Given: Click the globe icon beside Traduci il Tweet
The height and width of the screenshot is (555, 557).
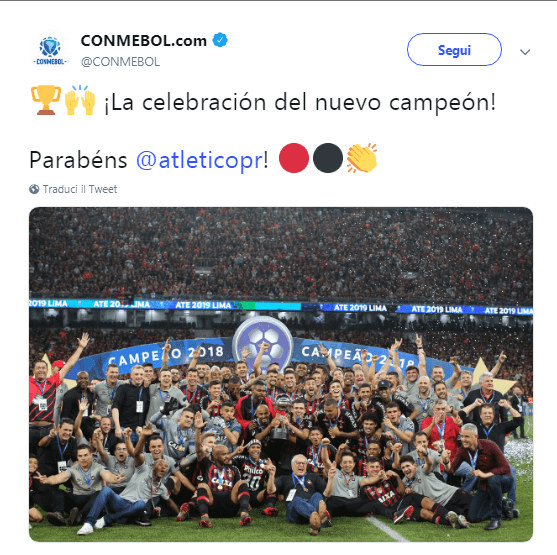Looking at the screenshot, I should point(34,189).
